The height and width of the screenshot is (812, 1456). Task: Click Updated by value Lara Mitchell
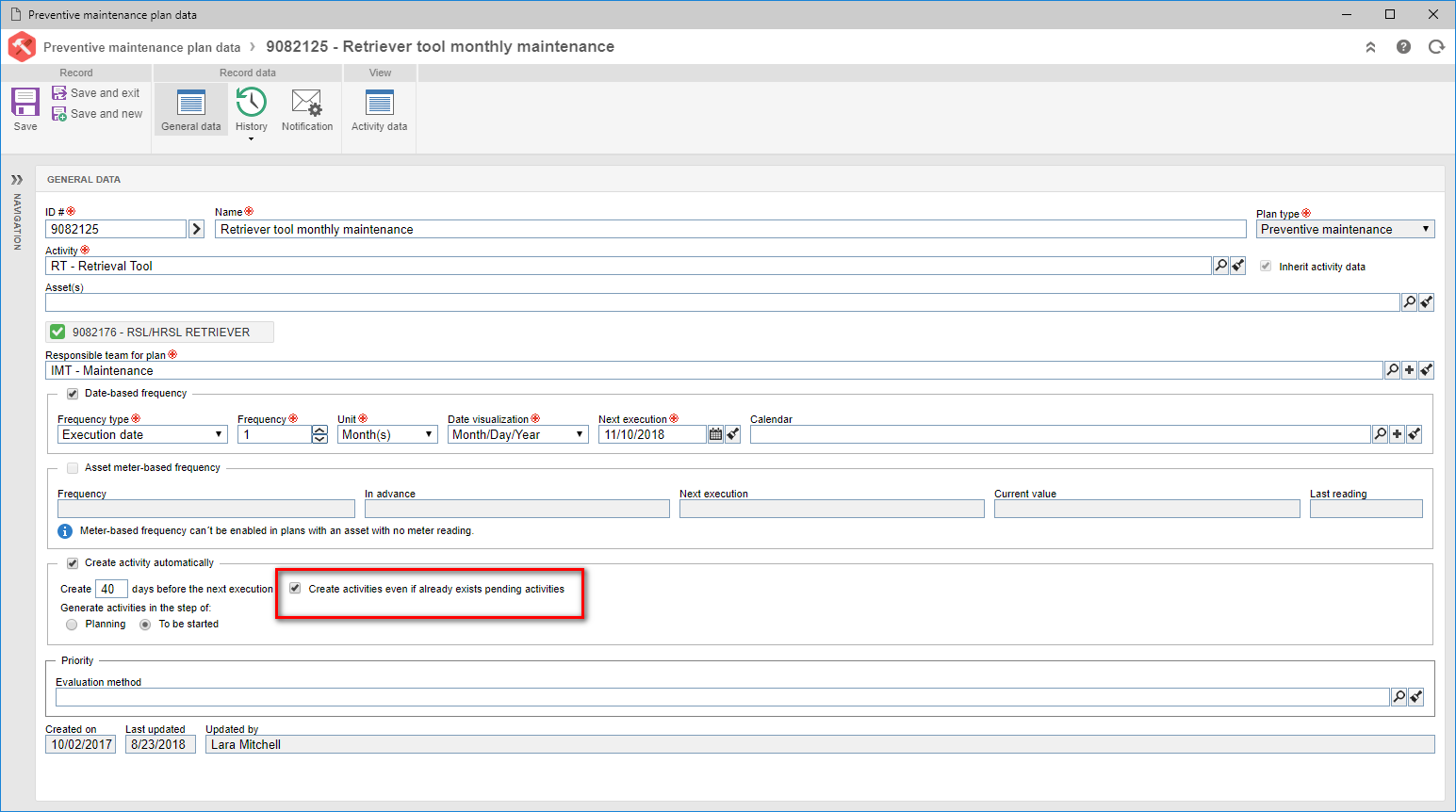coord(820,744)
